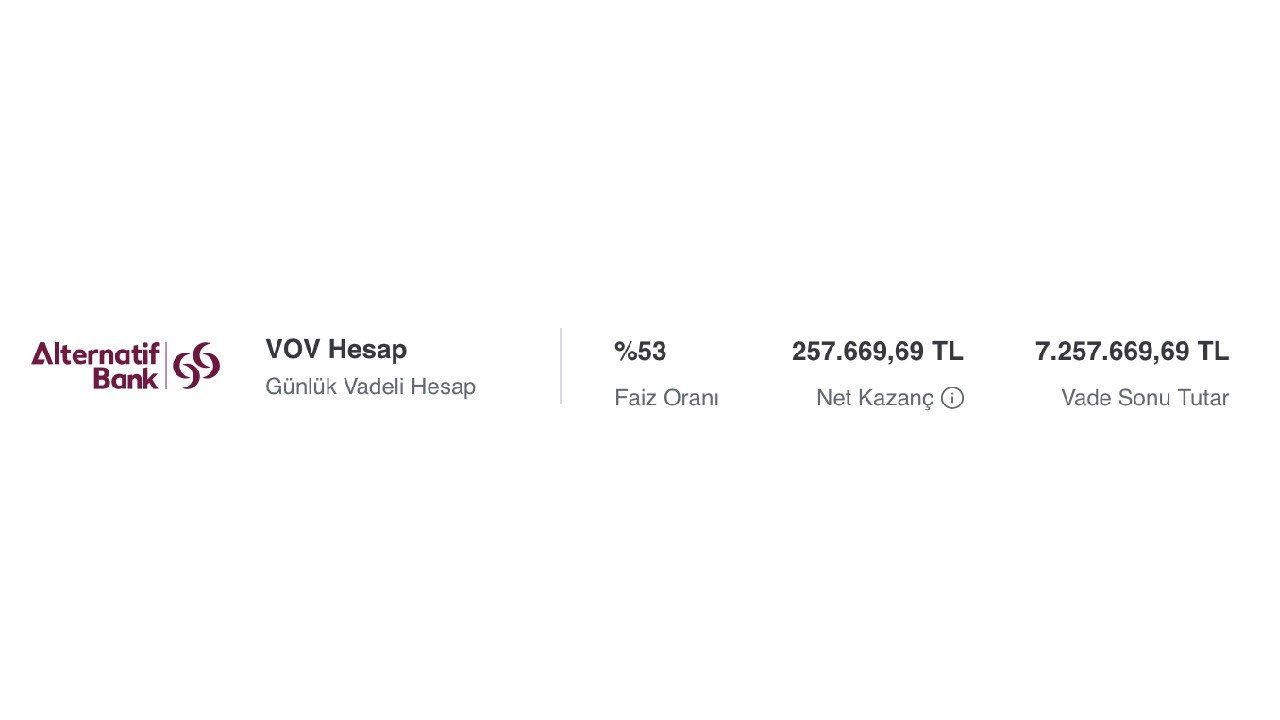Click TL currency in the net earnings amount
This screenshot has width=1280, height=720.
tap(948, 352)
